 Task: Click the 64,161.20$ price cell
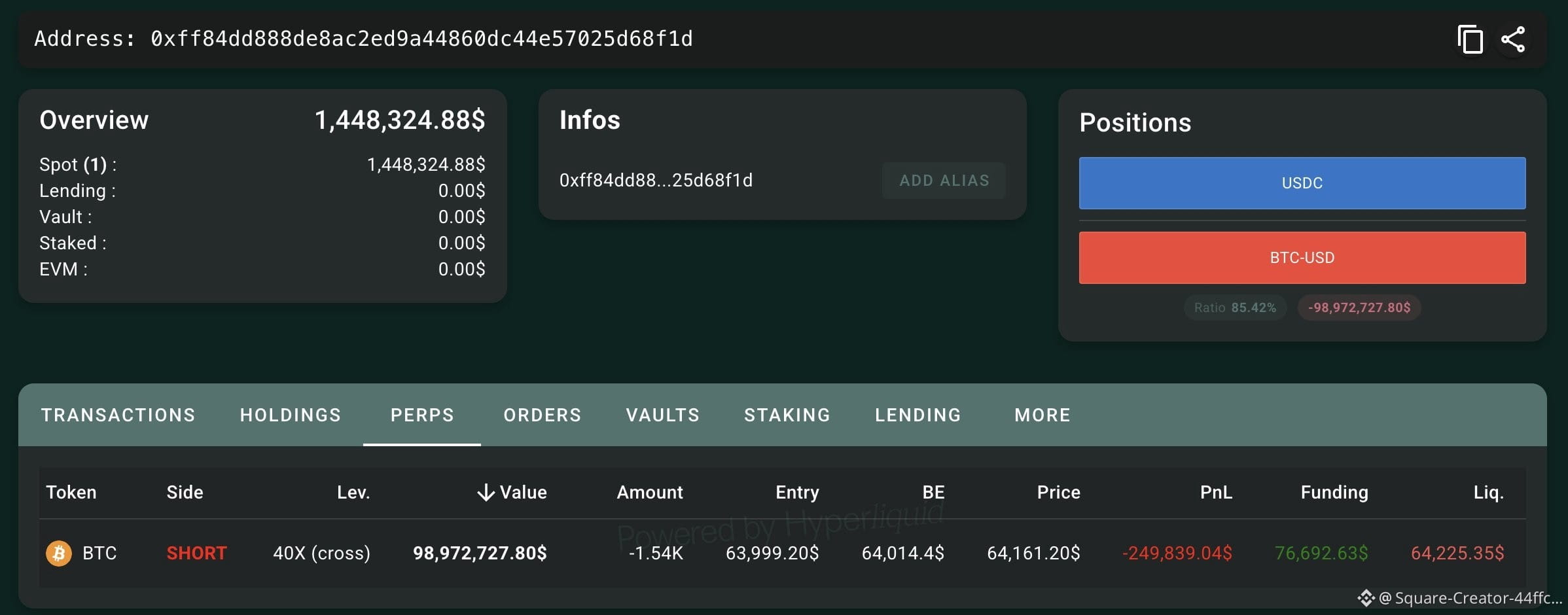point(1033,553)
